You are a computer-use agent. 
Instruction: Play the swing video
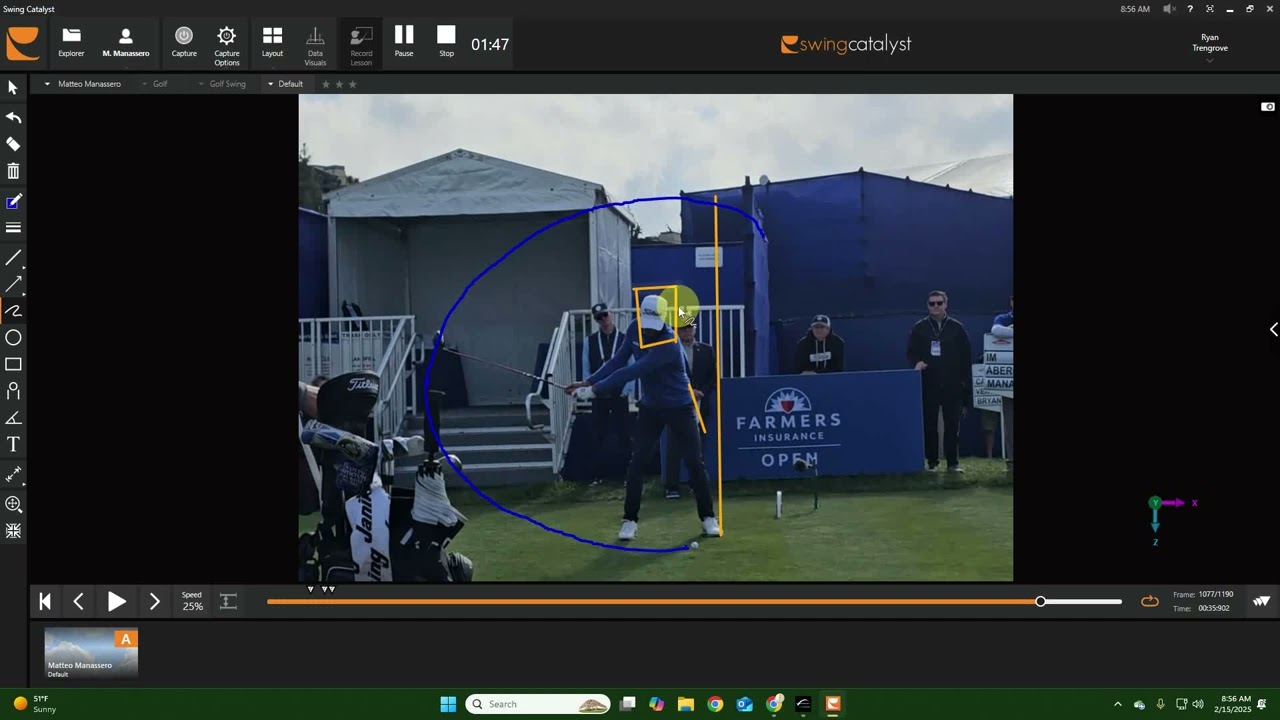(x=116, y=602)
